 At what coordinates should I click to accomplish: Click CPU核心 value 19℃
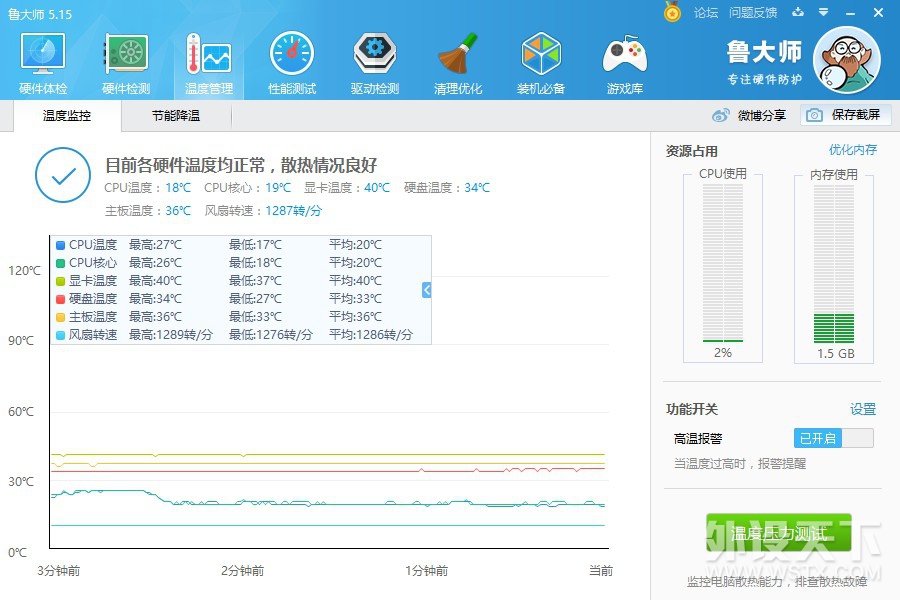[x=278, y=188]
